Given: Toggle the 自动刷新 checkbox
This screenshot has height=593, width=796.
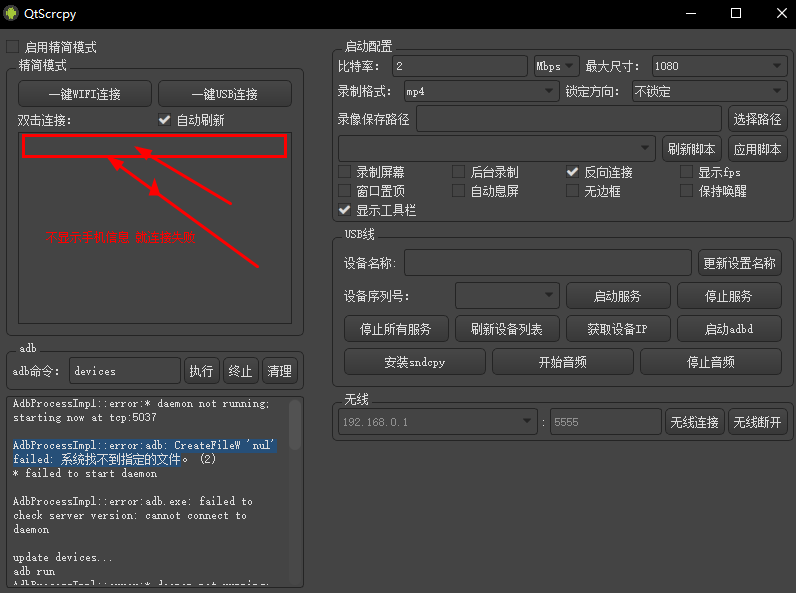Looking at the screenshot, I should click(x=165, y=120).
